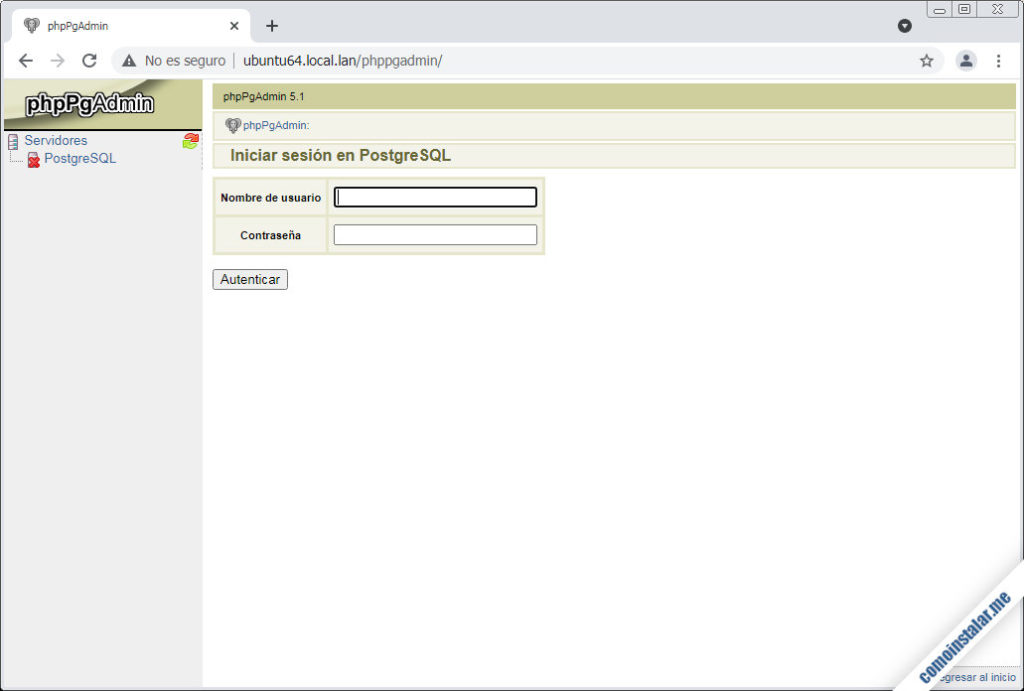1024x691 pixels.
Task: Show the "No es seguro" site info
Action: click(174, 61)
